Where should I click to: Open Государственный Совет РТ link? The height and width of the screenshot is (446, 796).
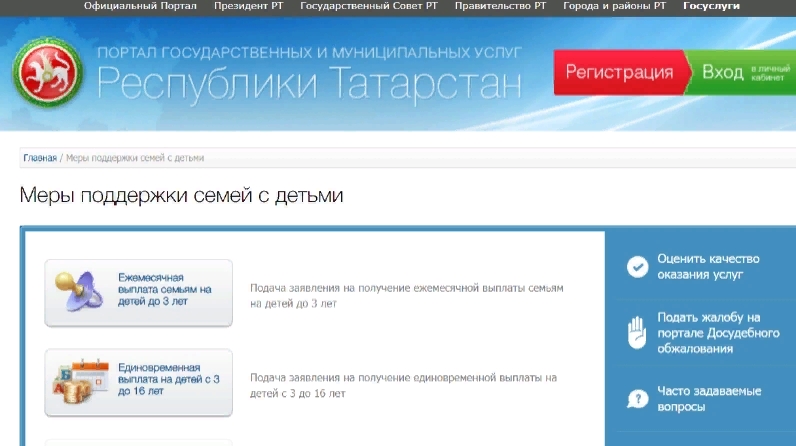point(369,6)
